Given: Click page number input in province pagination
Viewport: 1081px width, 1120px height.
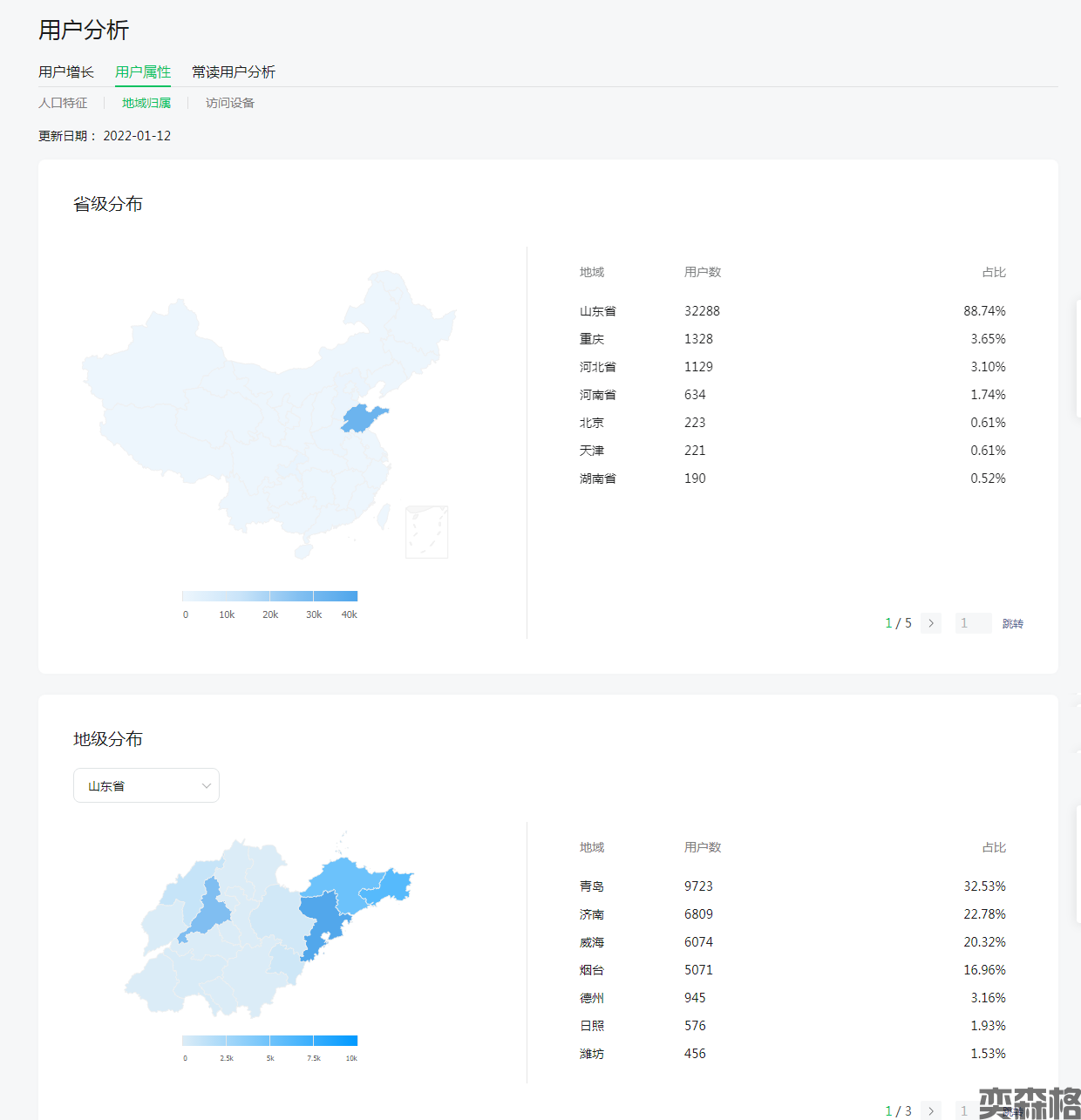Looking at the screenshot, I should tap(973, 623).
